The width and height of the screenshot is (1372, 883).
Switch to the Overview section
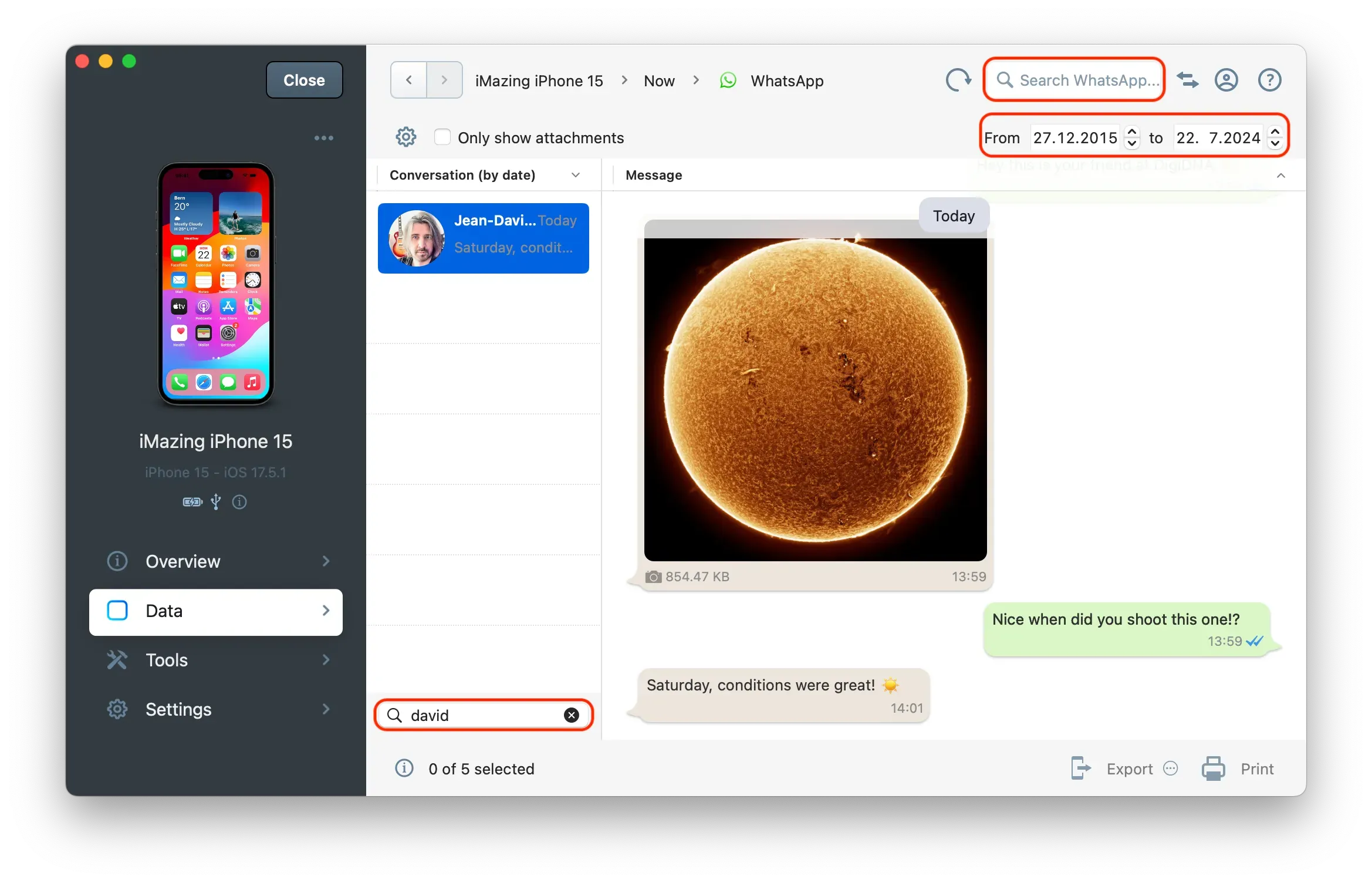(x=215, y=561)
